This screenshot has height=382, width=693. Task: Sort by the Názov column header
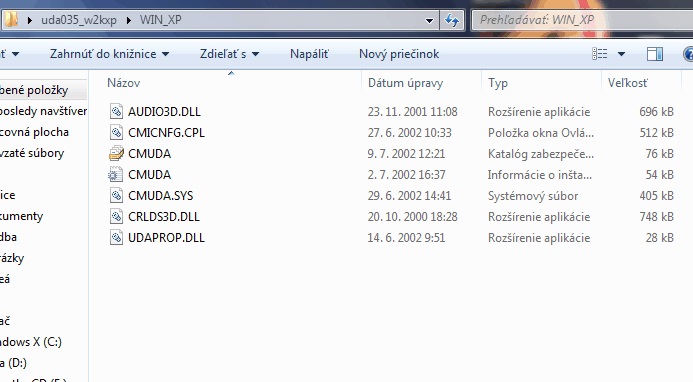pos(123,83)
